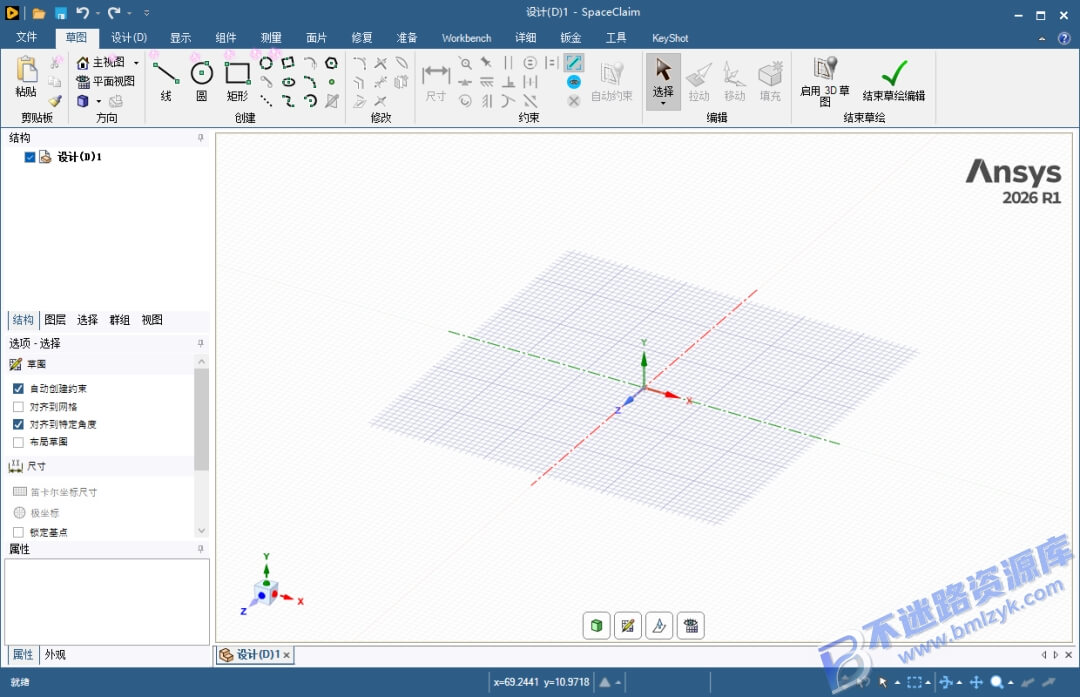Click the zoom magnifier in status bar
Viewport: 1080px width, 697px height.
coord(997,682)
